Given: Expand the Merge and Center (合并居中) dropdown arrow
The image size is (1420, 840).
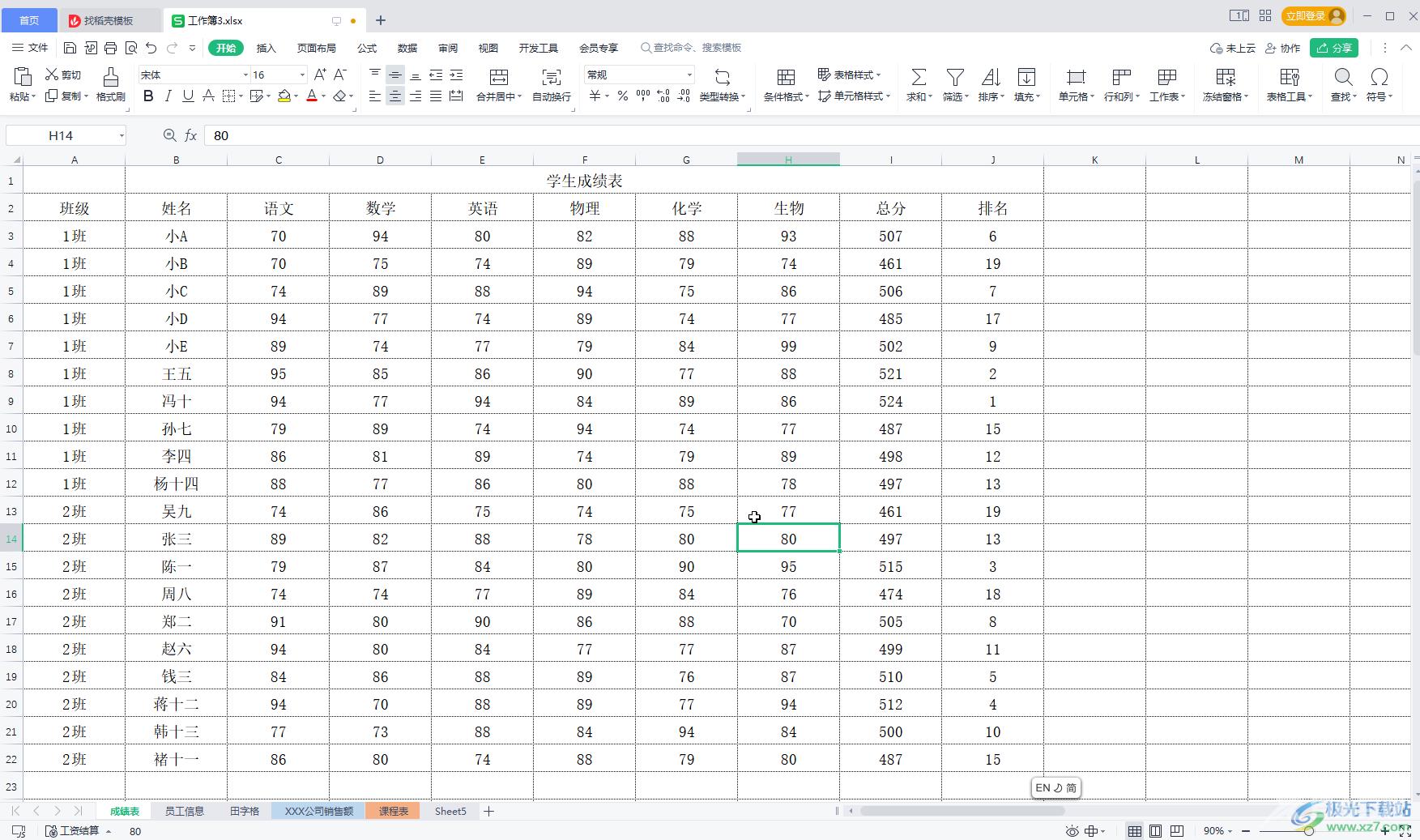Looking at the screenshot, I should [519, 97].
